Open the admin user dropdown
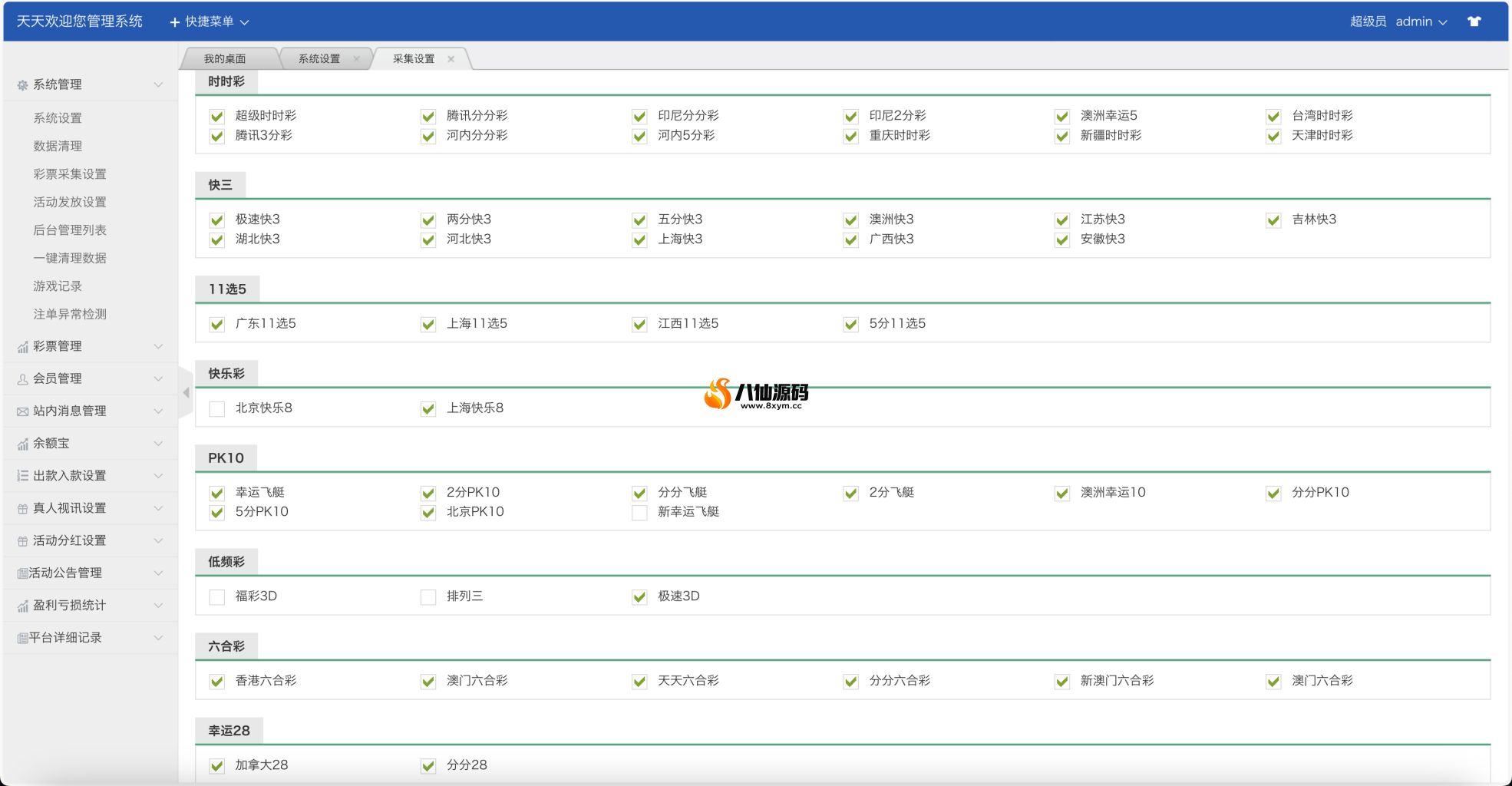This screenshot has width=1512, height=786. tap(1421, 21)
